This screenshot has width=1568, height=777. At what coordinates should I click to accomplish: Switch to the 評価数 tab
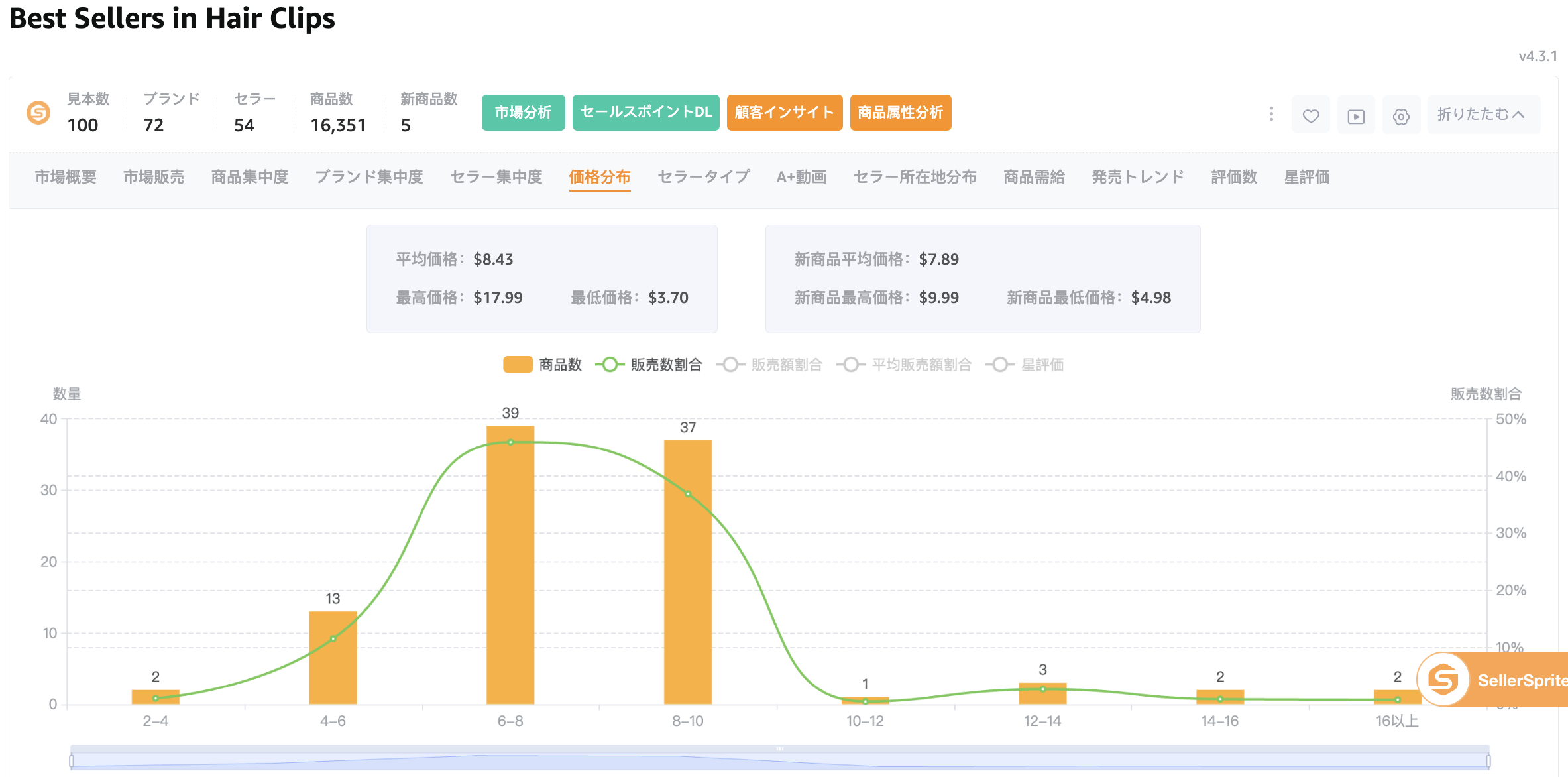tap(1234, 177)
